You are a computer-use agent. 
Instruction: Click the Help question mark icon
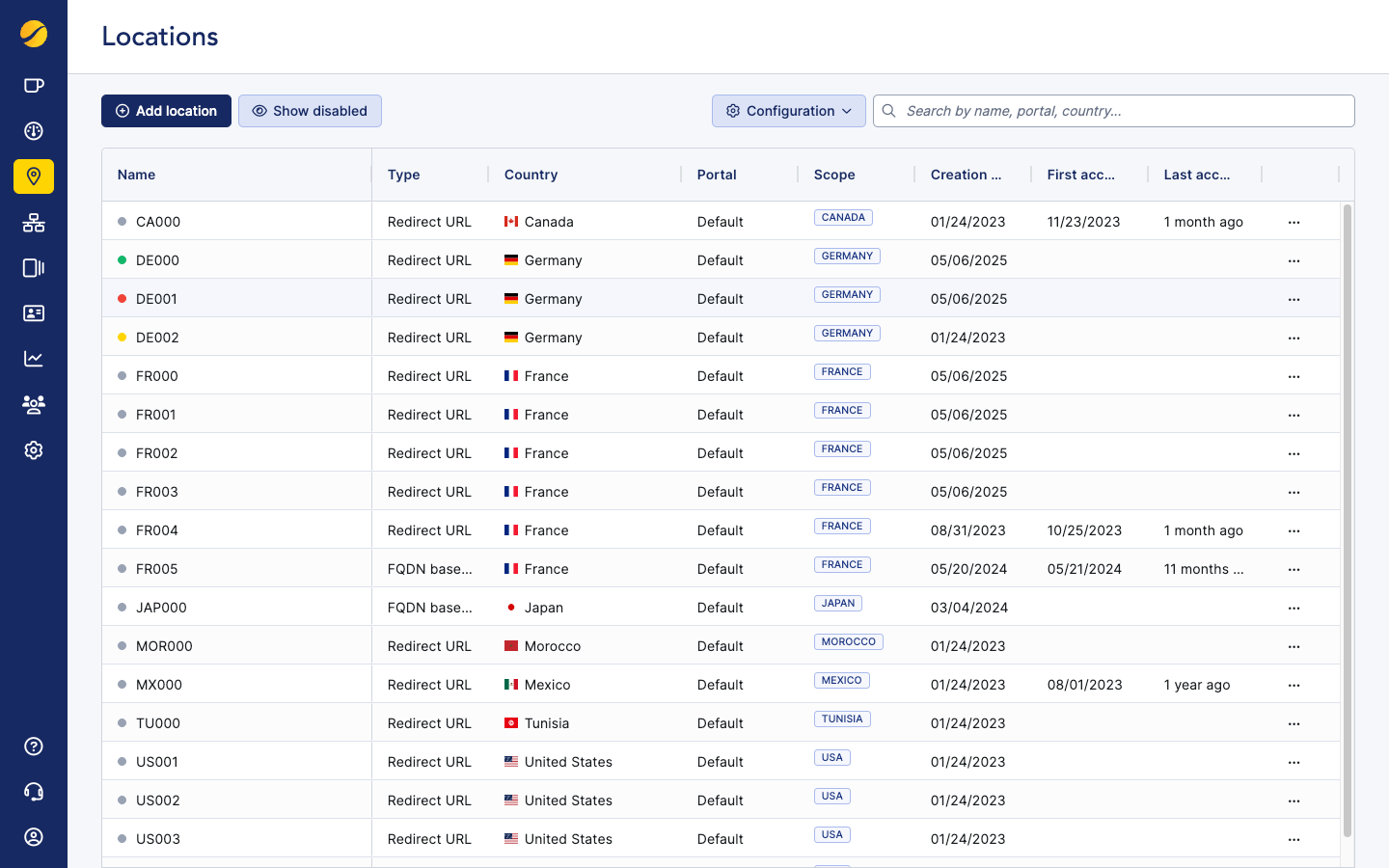click(x=34, y=746)
